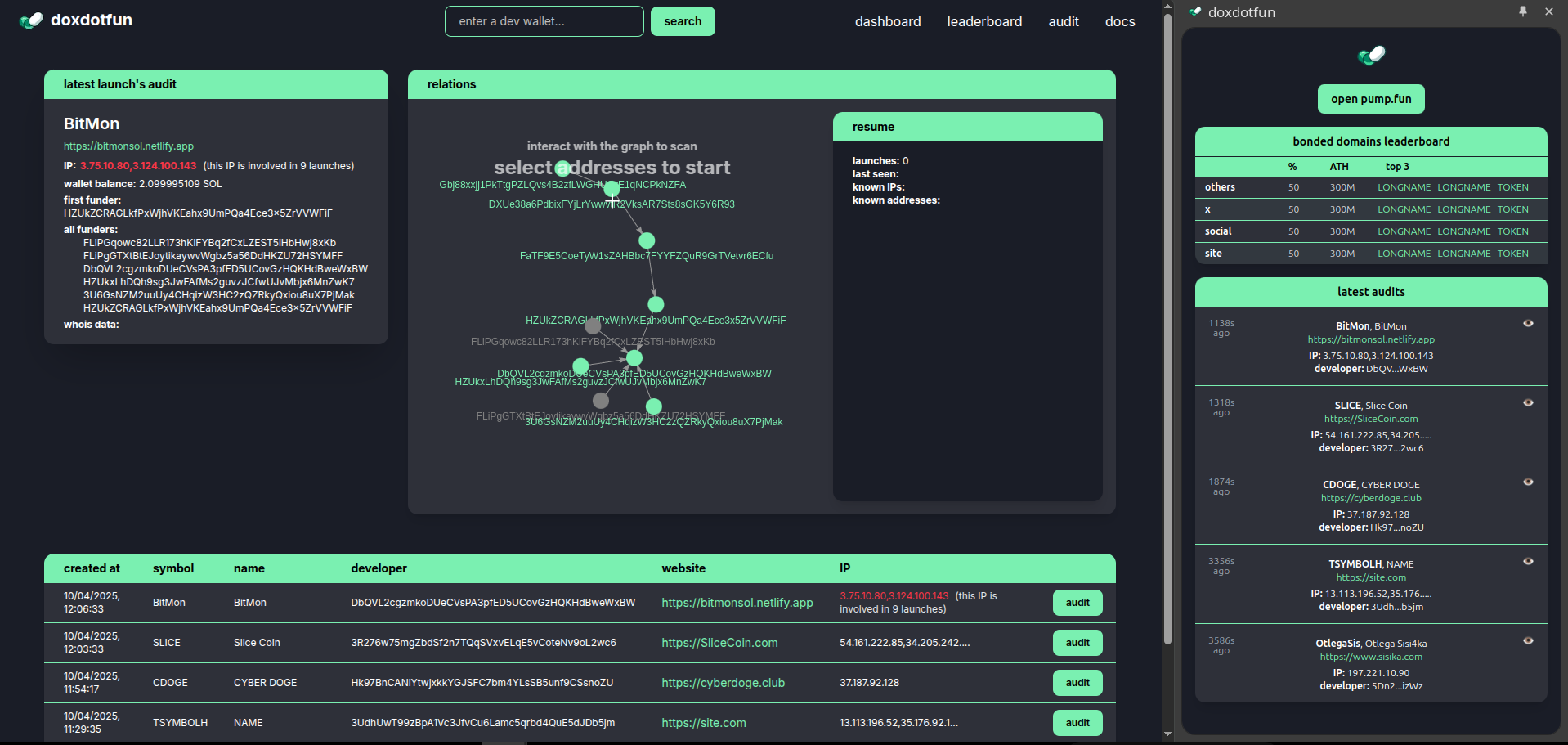This screenshot has height=745, width=1568.
Task: Click the pill icon beside the side panel title
Action: tap(1194, 12)
